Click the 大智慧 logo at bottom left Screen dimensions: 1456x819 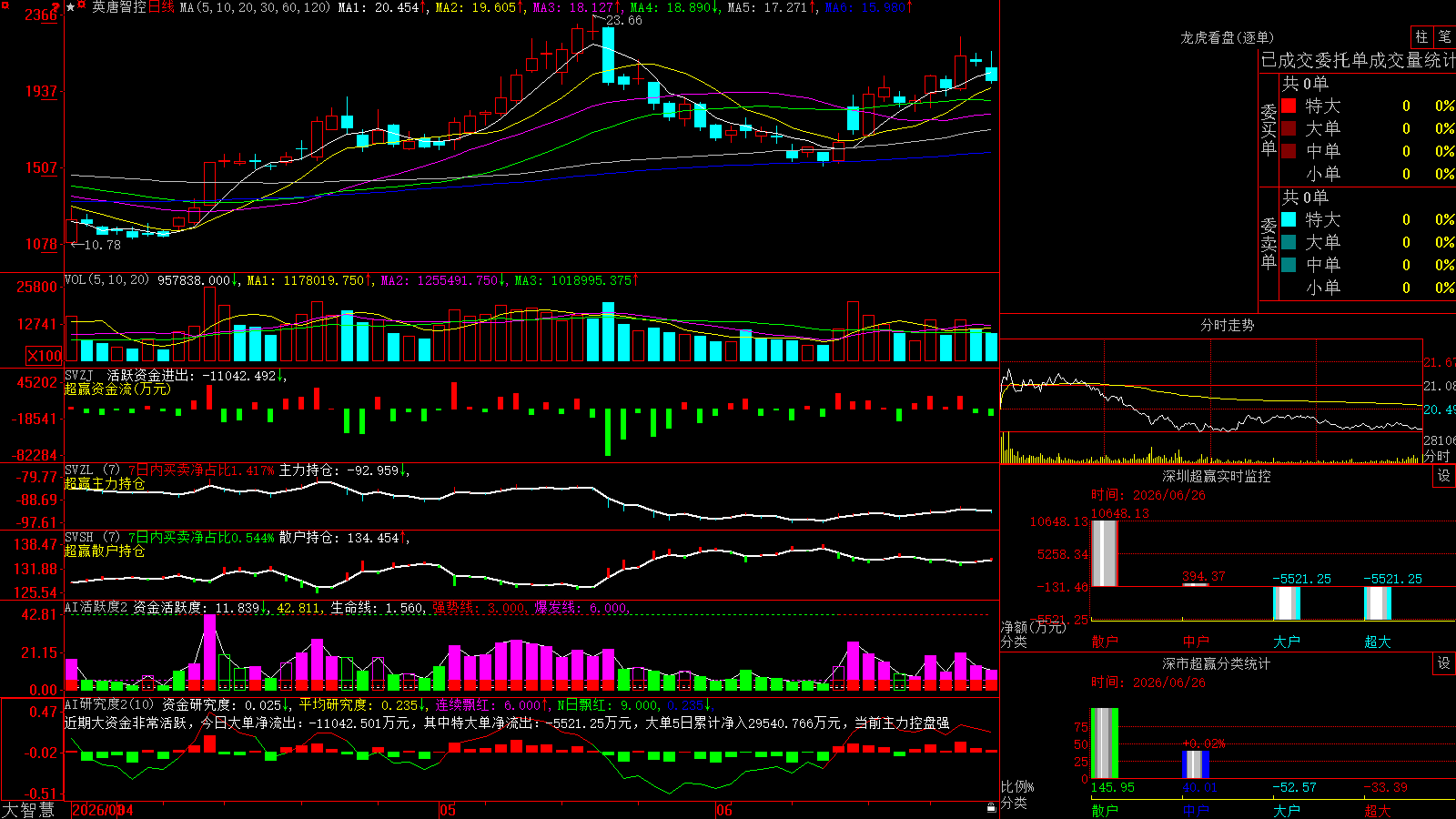[28, 810]
